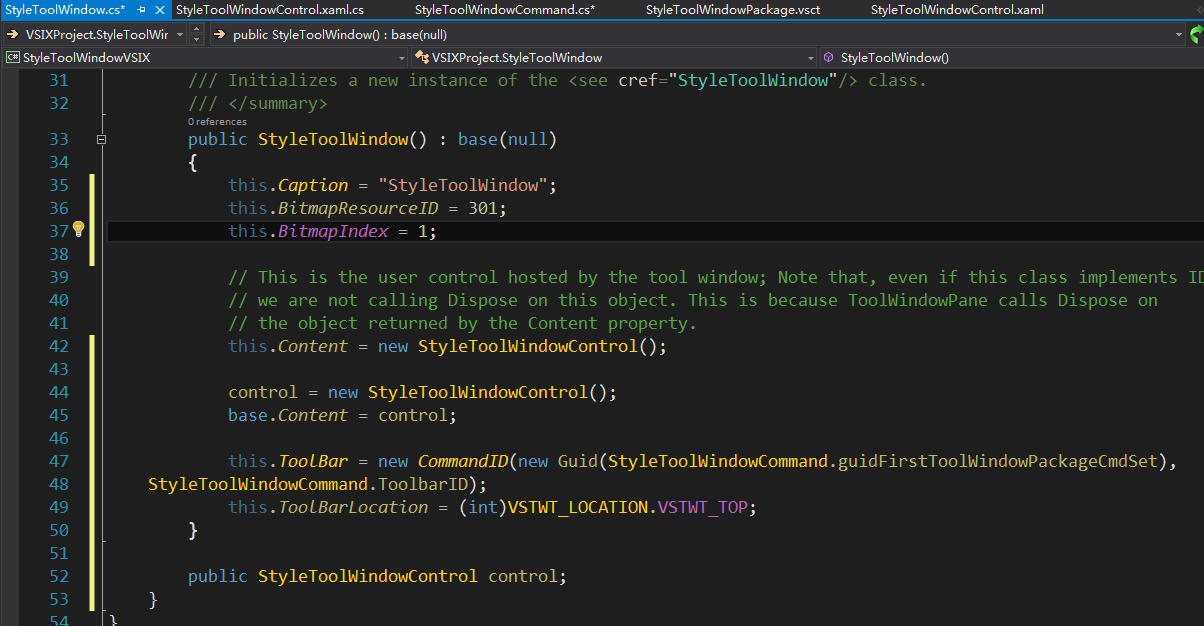
Task: Select the StyleToolWindowControl.xaml tab
Action: pos(956,10)
